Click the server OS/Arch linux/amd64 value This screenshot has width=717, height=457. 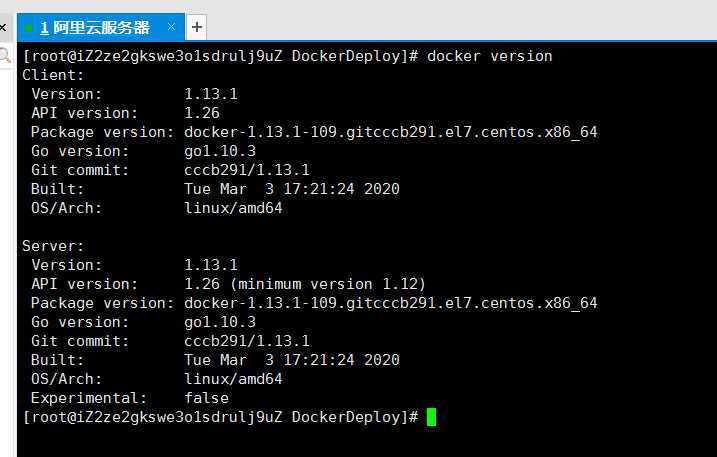click(x=233, y=379)
